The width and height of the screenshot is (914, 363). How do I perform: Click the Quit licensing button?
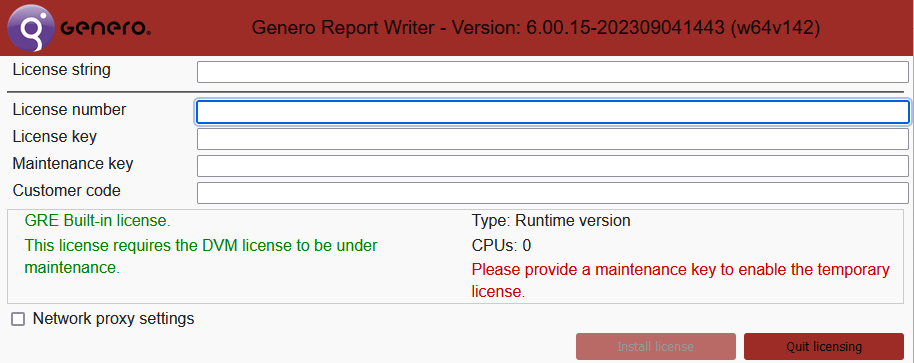click(824, 347)
